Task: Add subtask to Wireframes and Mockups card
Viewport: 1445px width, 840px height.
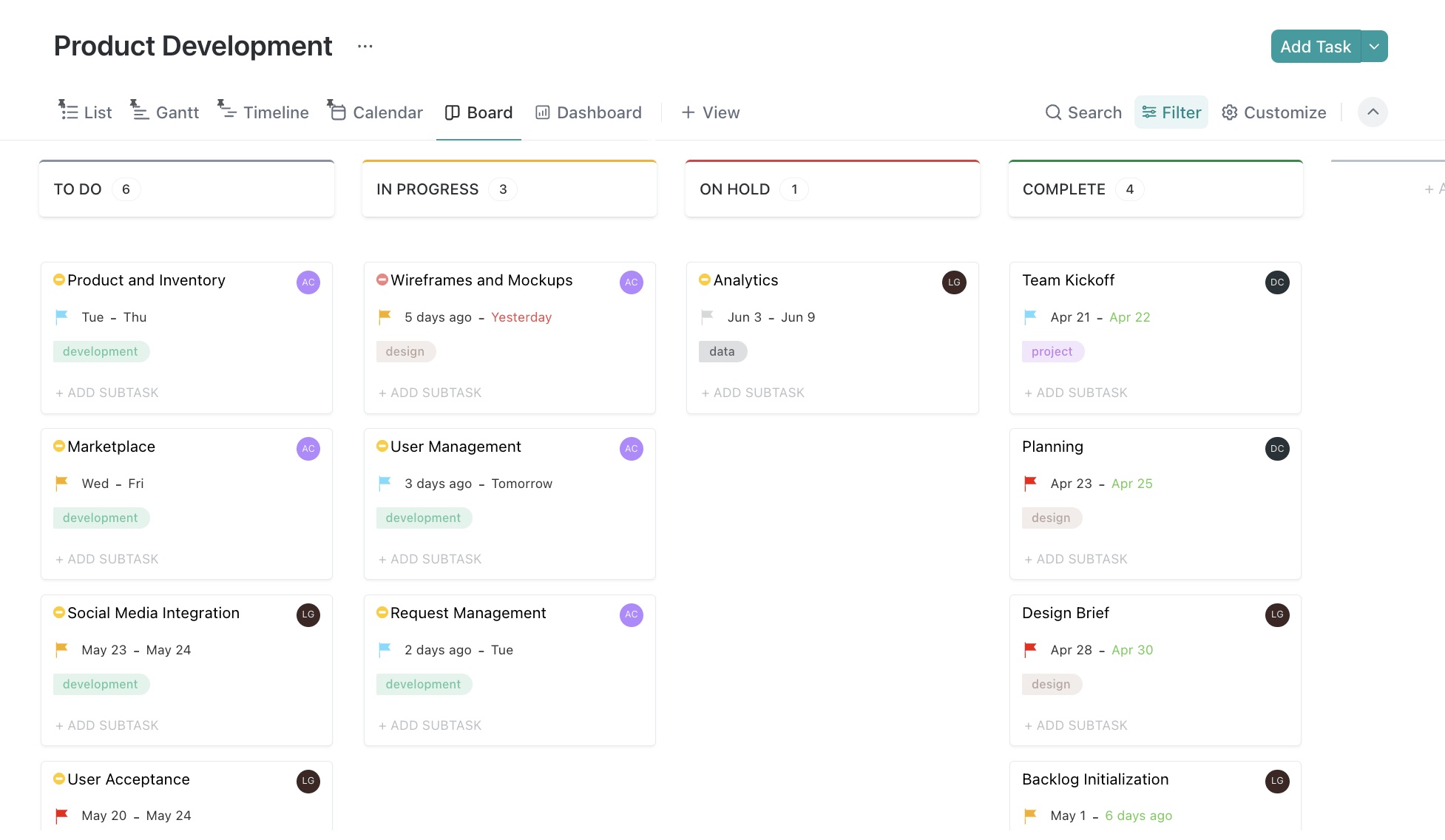Action: pyautogui.click(x=430, y=392)
